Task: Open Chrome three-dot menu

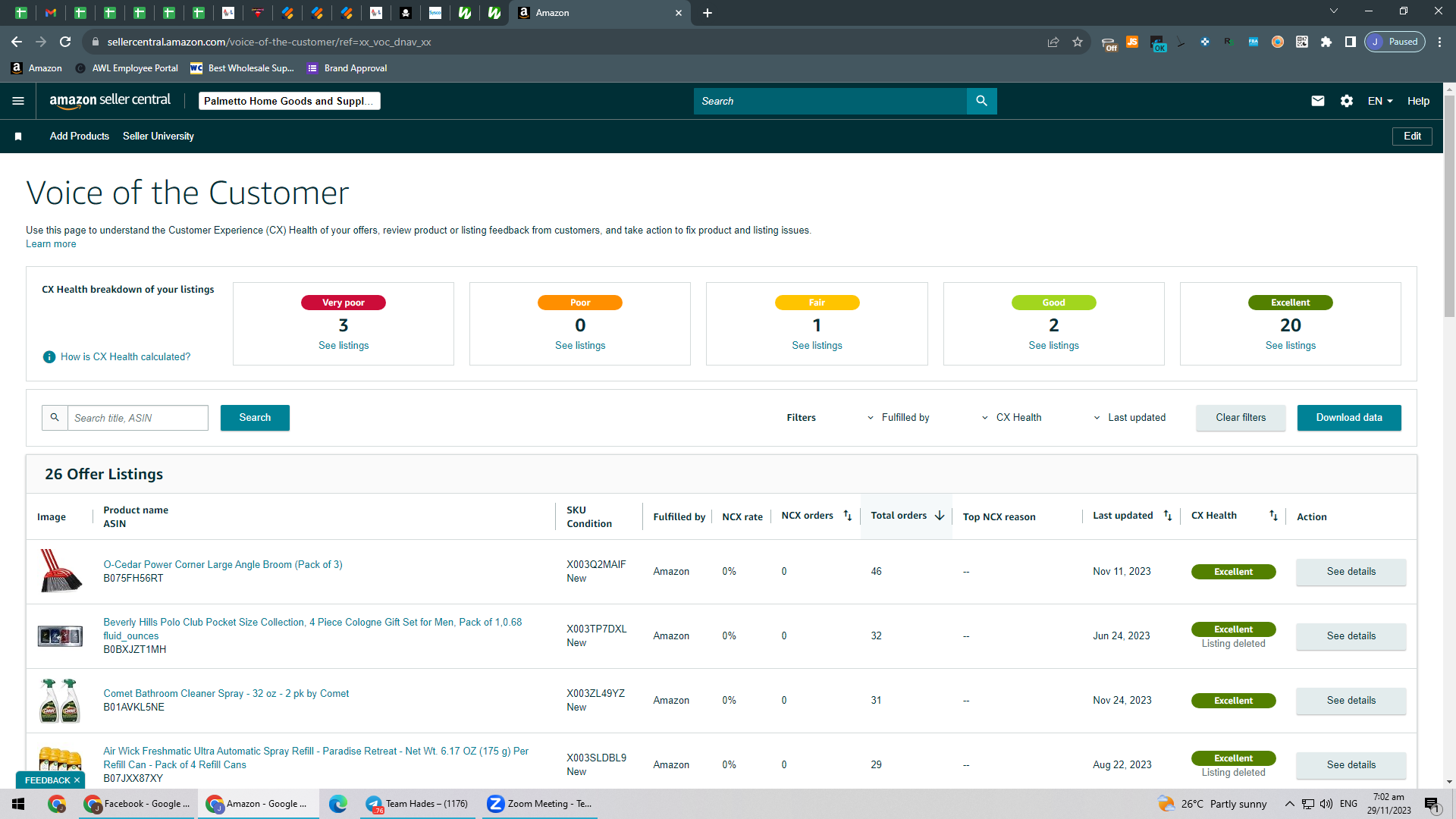Action: tap(1439, 42)
